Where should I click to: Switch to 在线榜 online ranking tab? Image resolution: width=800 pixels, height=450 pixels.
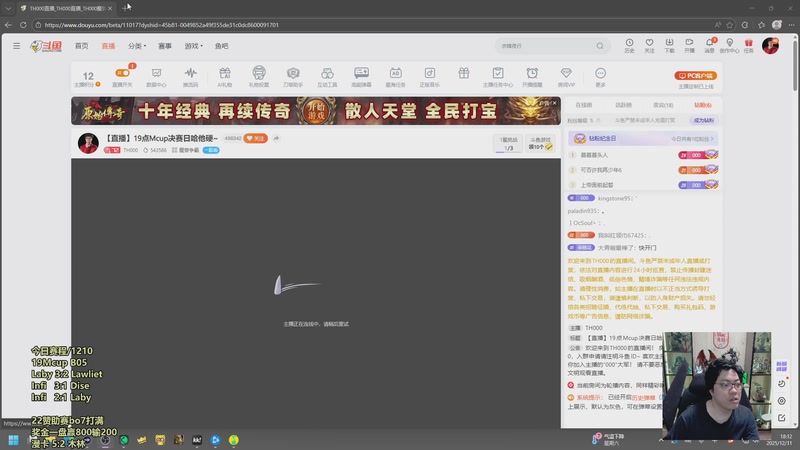pyautogui.click(x=584, y=105)
